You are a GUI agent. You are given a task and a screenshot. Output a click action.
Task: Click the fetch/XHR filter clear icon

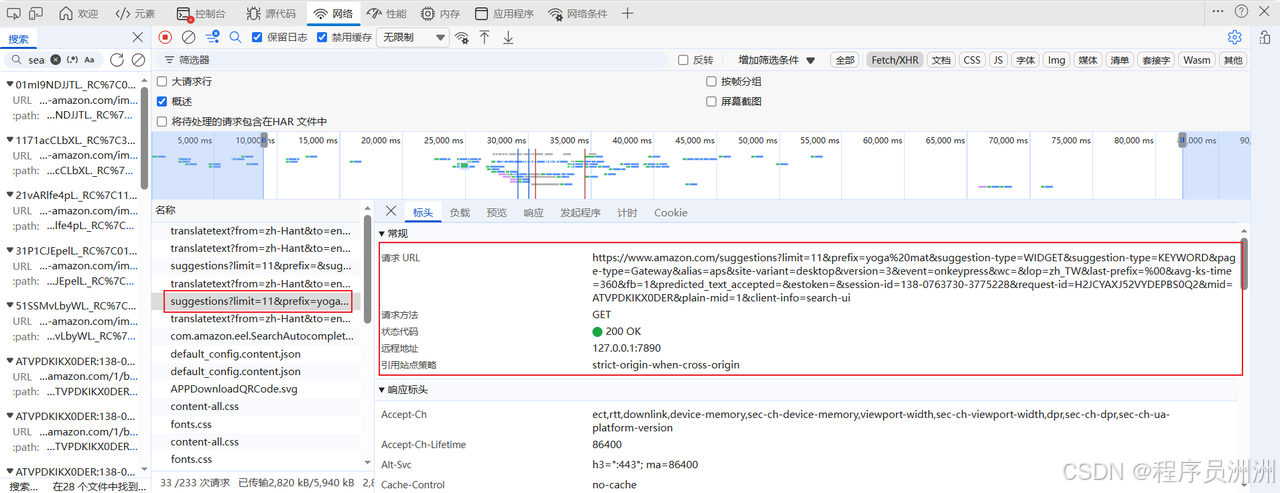coord(212,37)
